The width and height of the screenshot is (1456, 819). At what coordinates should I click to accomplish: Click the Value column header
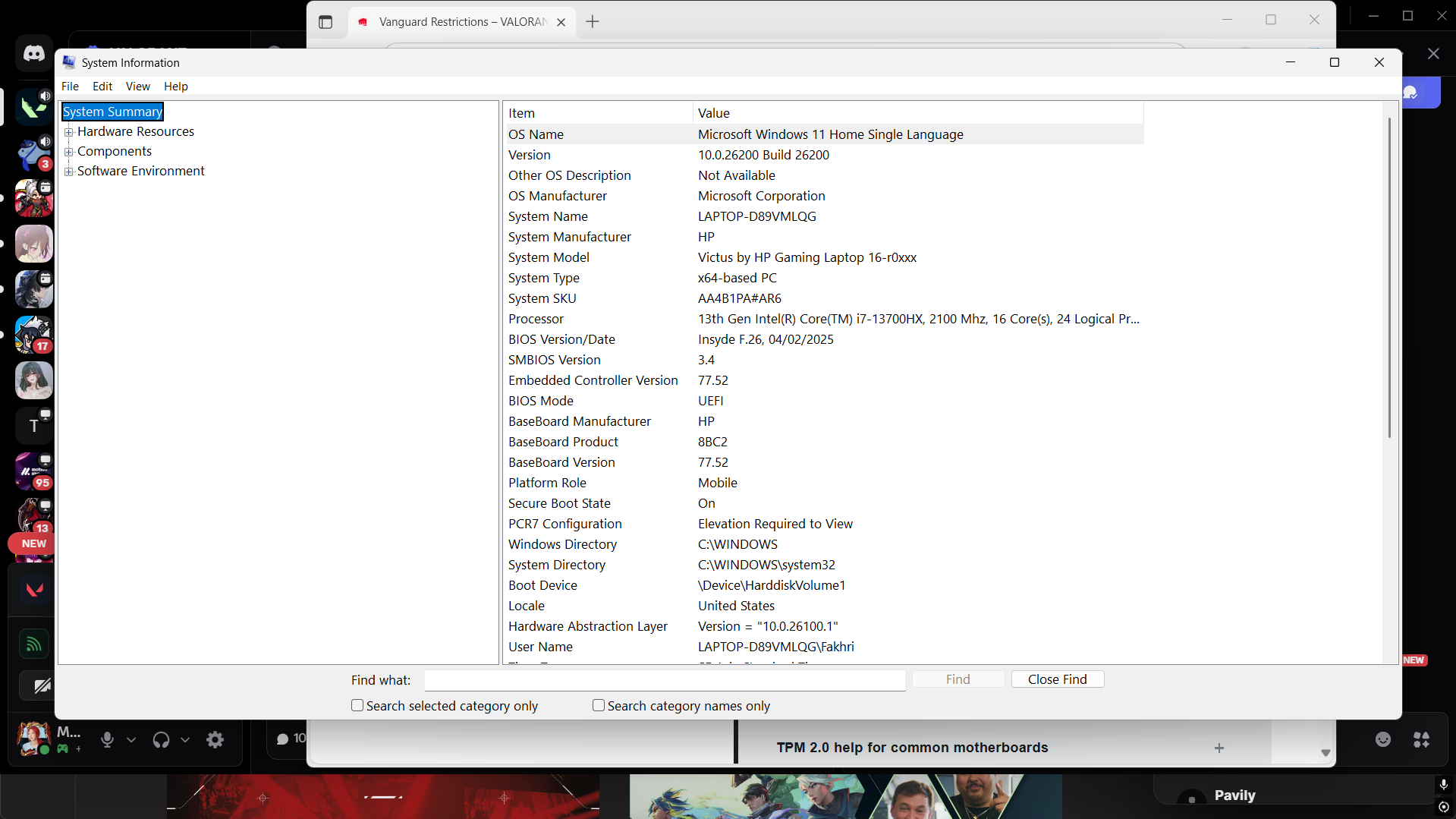click(919, 113)
